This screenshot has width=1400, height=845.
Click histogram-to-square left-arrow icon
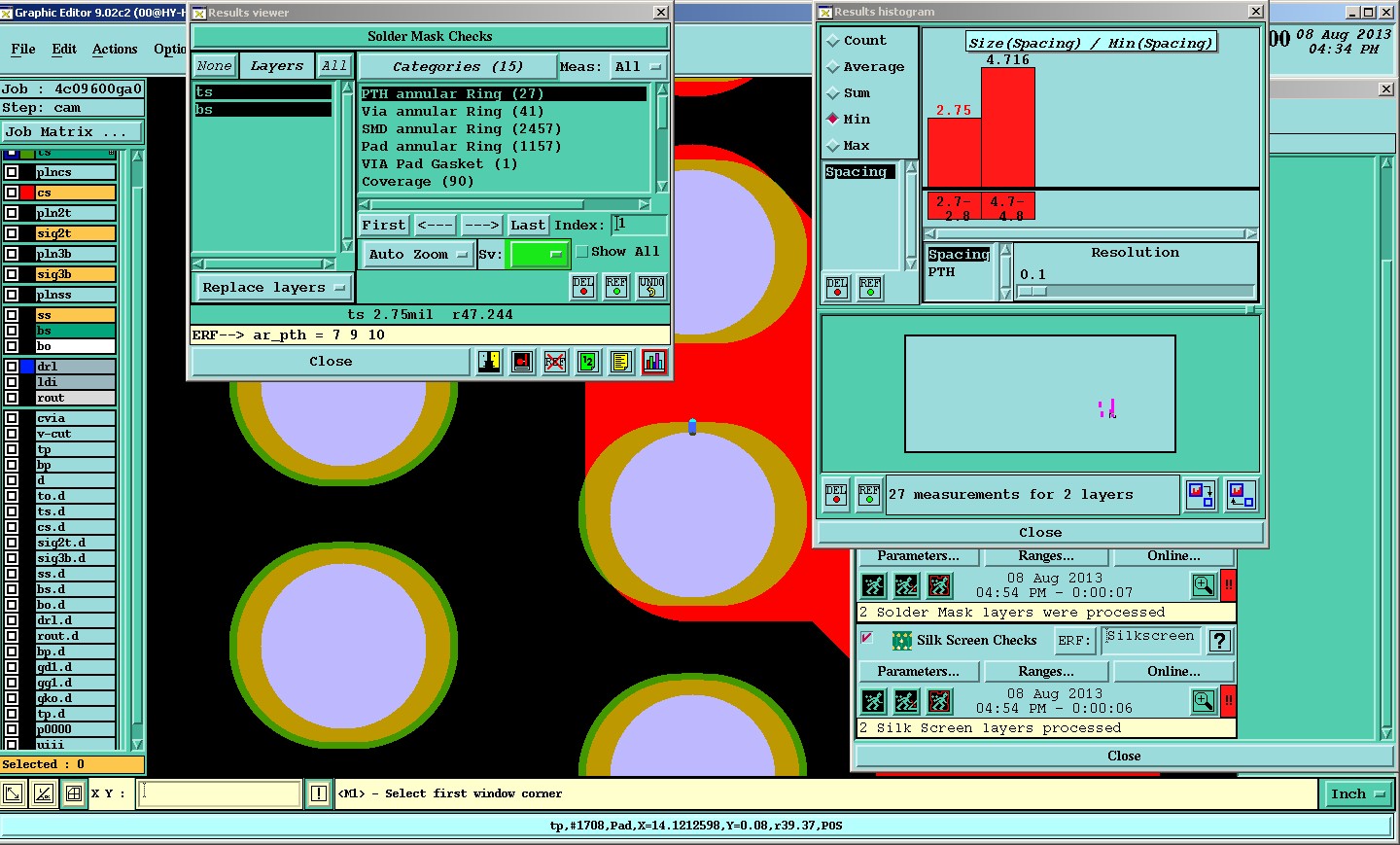(x=1241, y=495)
